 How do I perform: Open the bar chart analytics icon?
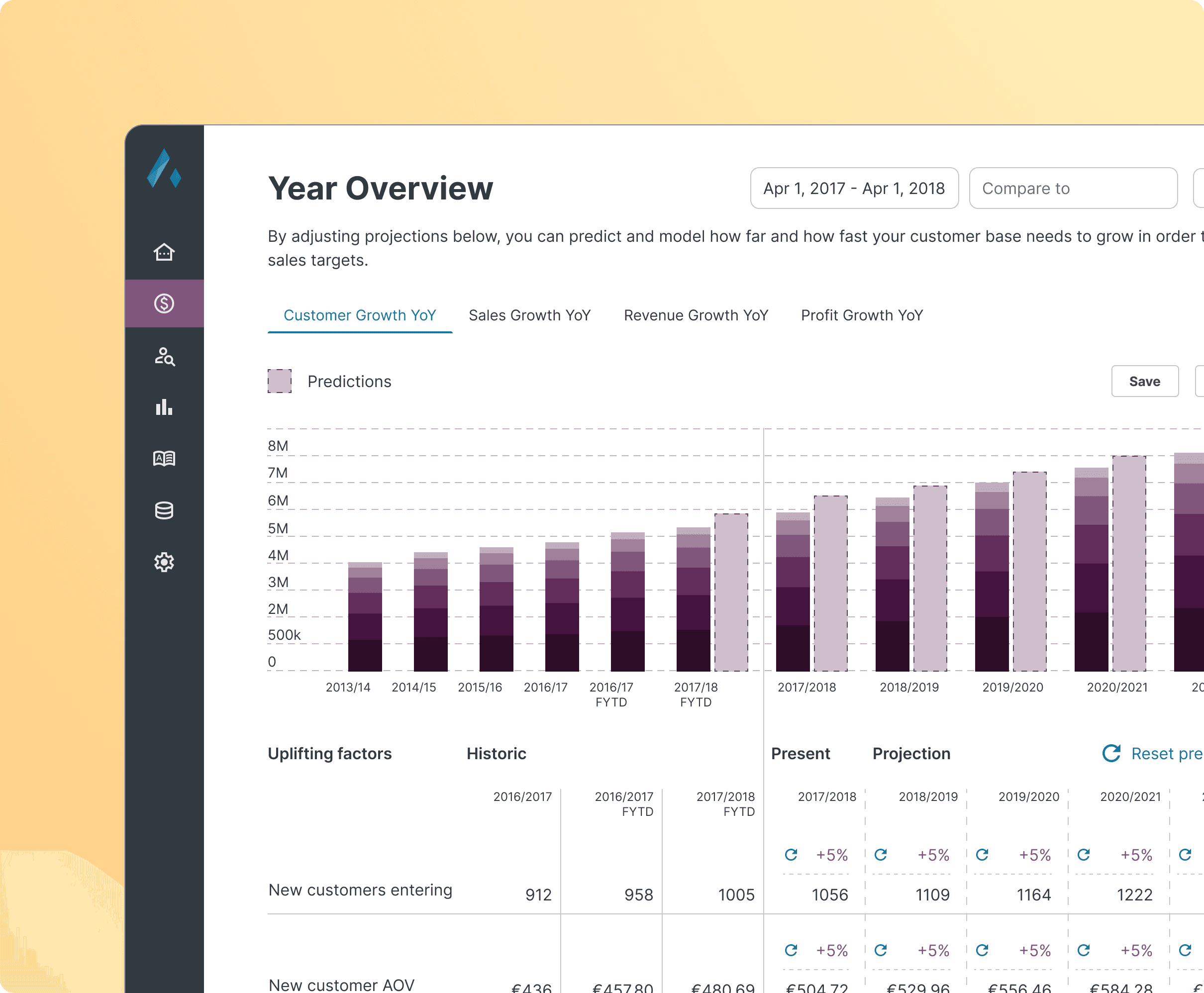click(x=164, y=407)
